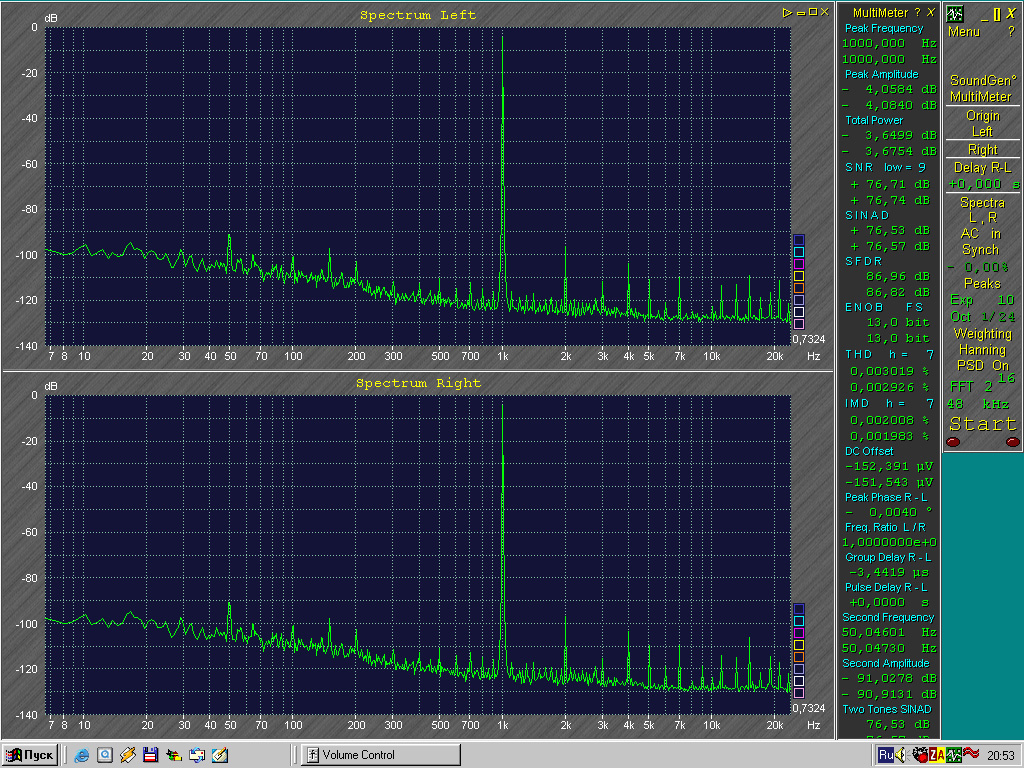Open the Menu in the control panel
This screenshot has height=768, width=1024.
point(964,32)
